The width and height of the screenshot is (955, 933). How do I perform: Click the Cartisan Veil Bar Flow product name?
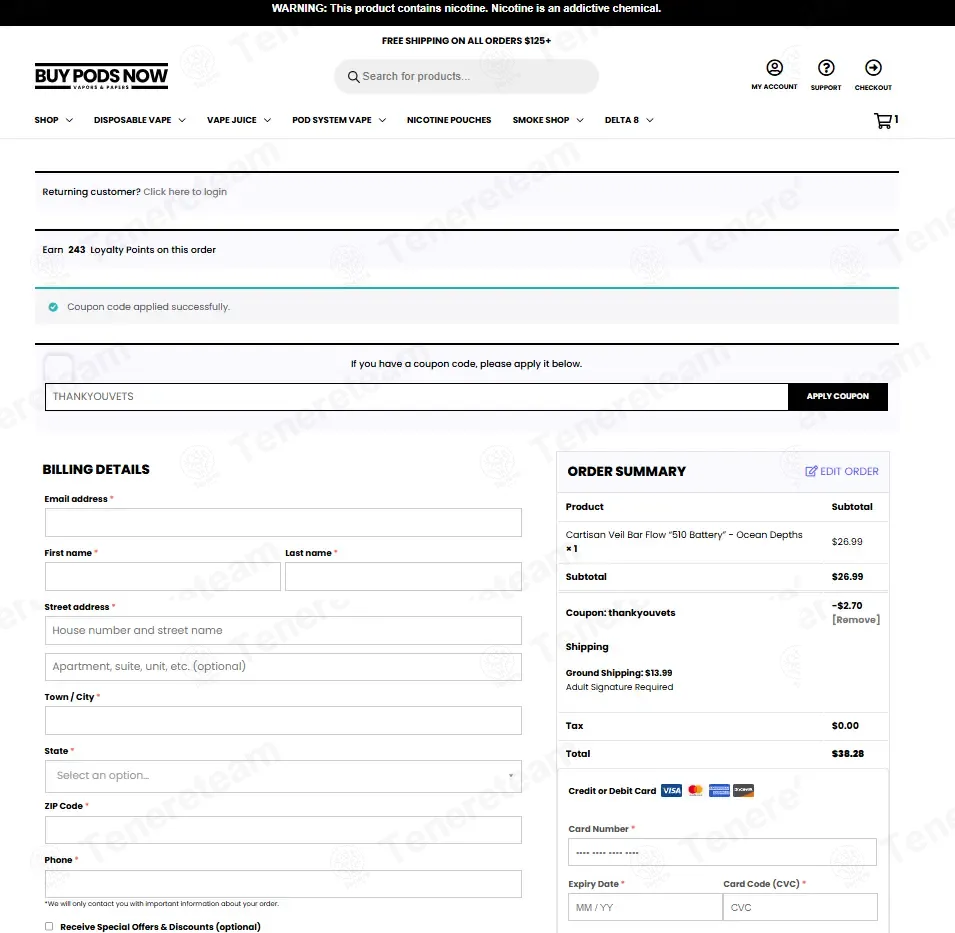click(x=684, y=535)
